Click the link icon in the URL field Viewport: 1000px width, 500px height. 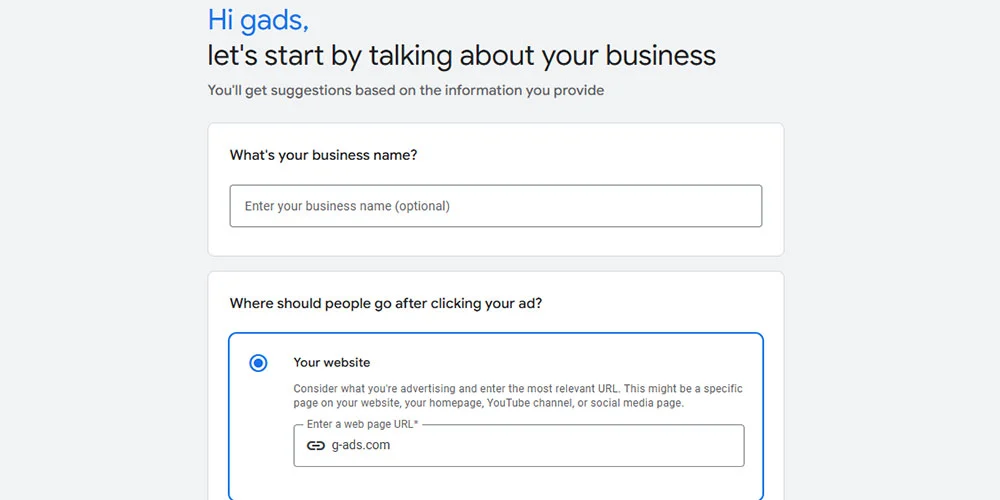pyautogui.click(x=316, y=446)
